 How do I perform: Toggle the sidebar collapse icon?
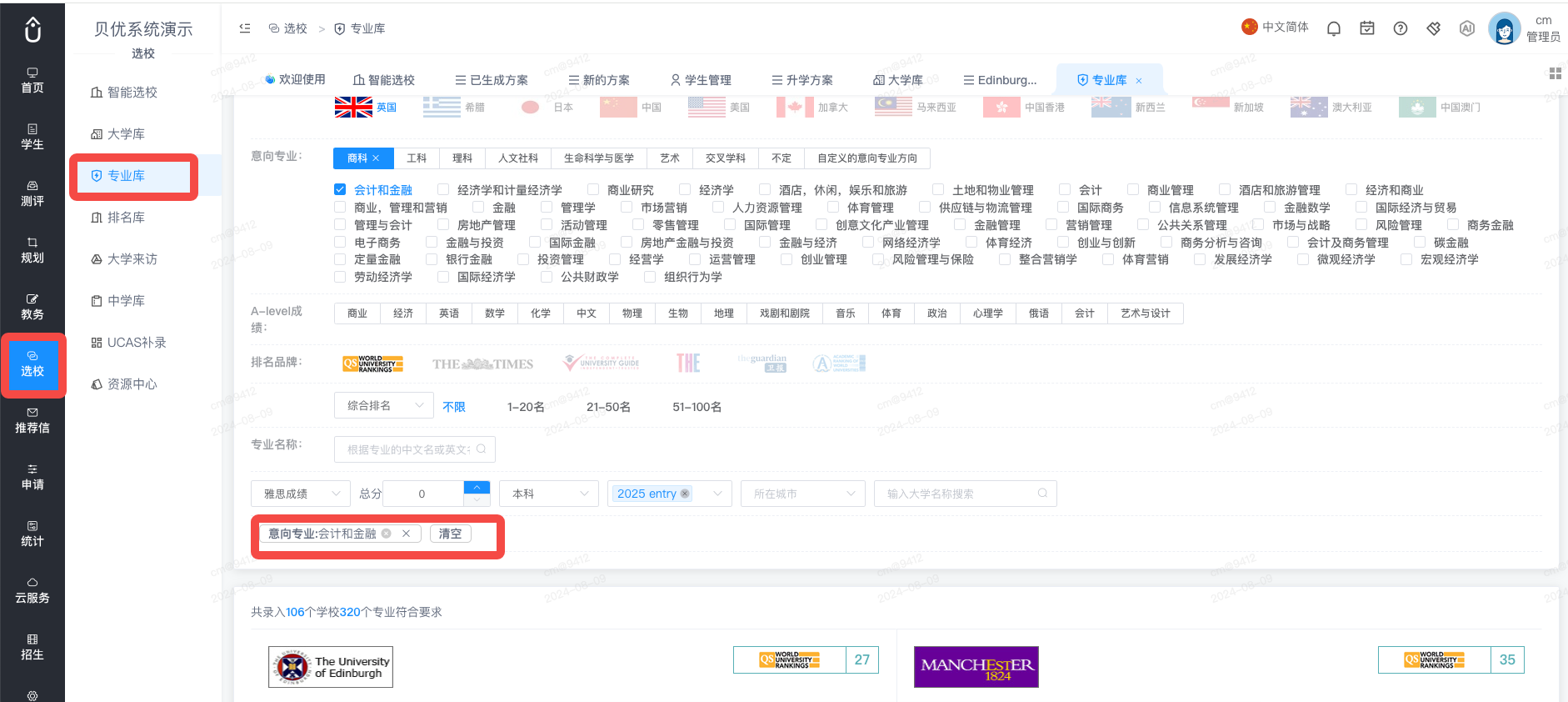(x=245, y=28)
